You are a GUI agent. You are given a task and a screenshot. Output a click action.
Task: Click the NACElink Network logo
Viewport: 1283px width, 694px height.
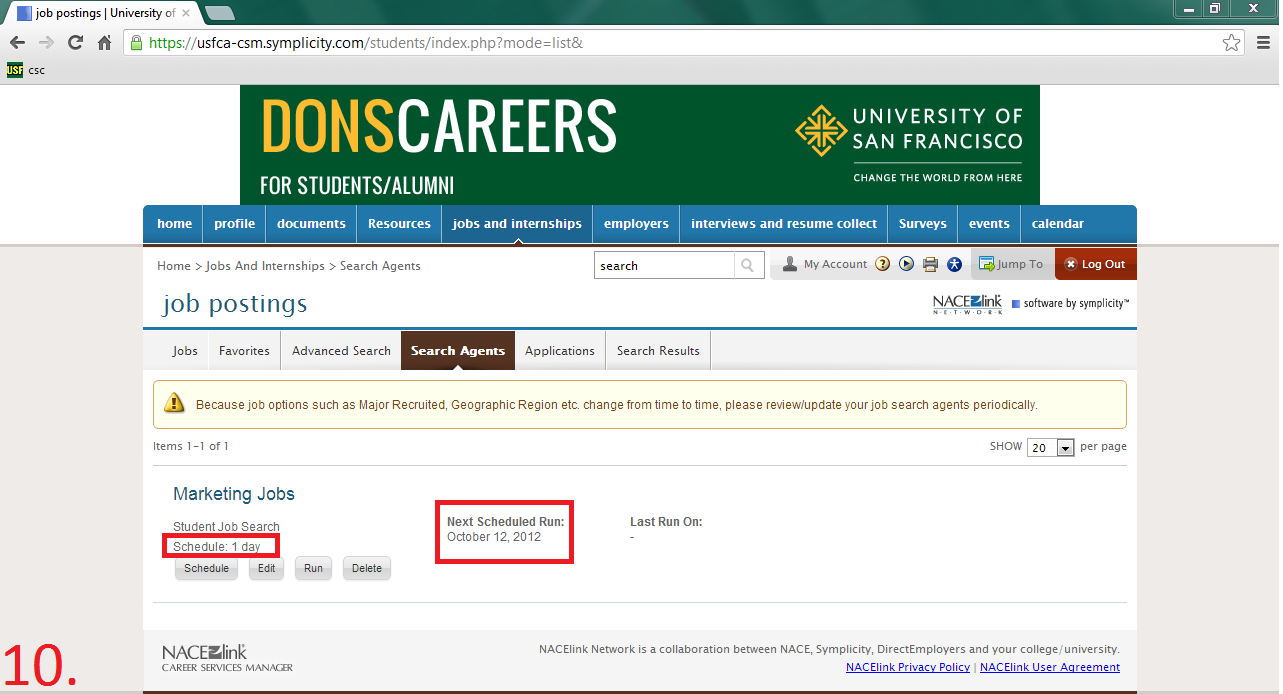(967, 304)
